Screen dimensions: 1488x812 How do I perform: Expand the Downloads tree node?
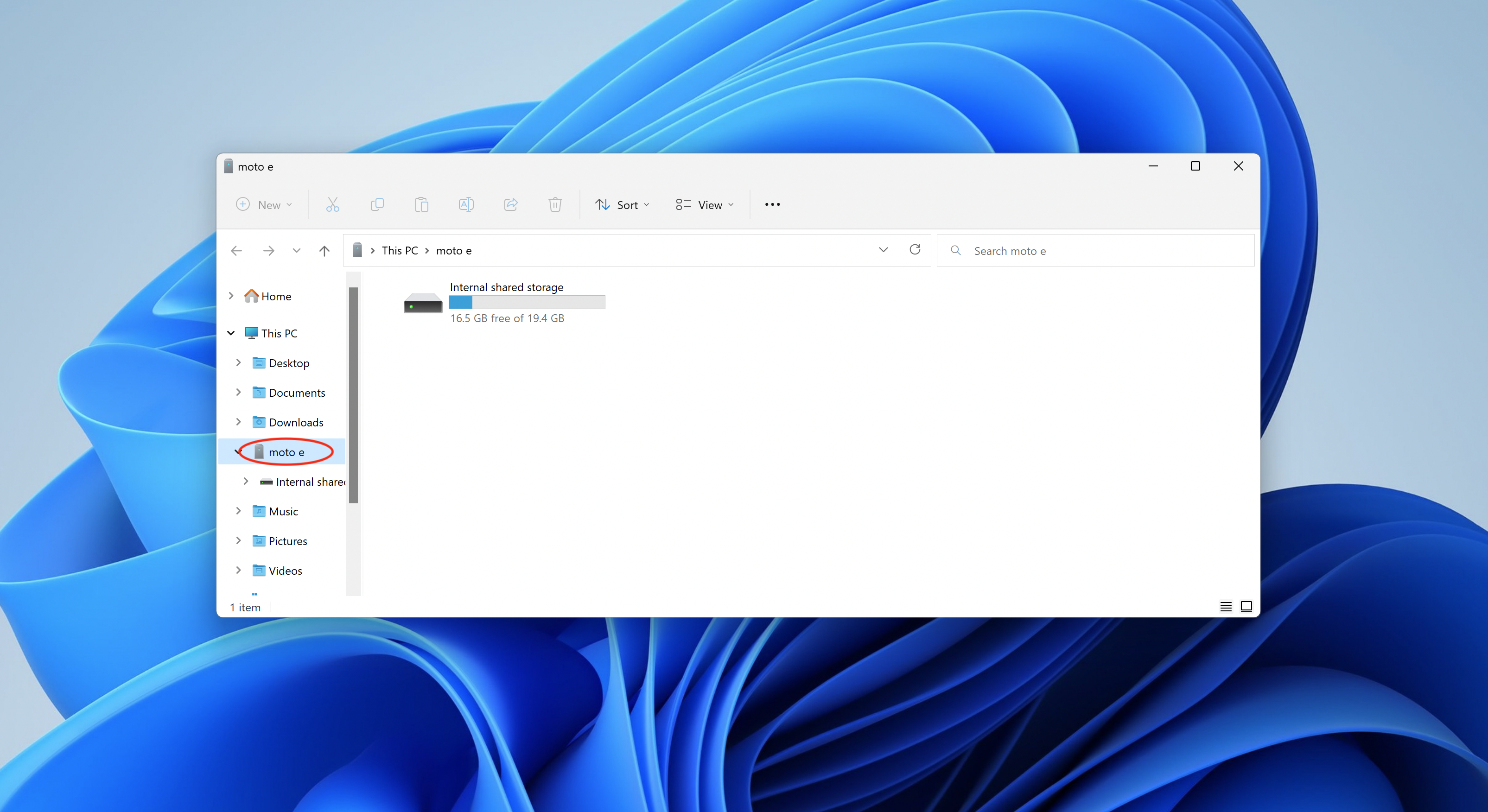click(239, 422)
